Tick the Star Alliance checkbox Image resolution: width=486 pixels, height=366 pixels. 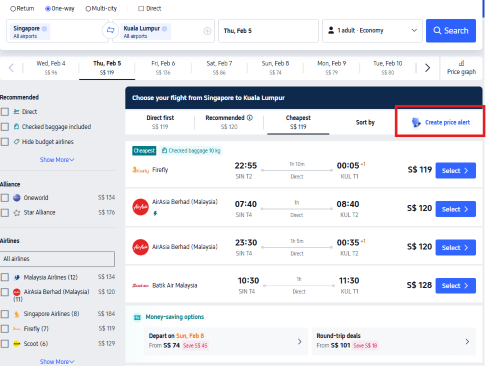5,213
